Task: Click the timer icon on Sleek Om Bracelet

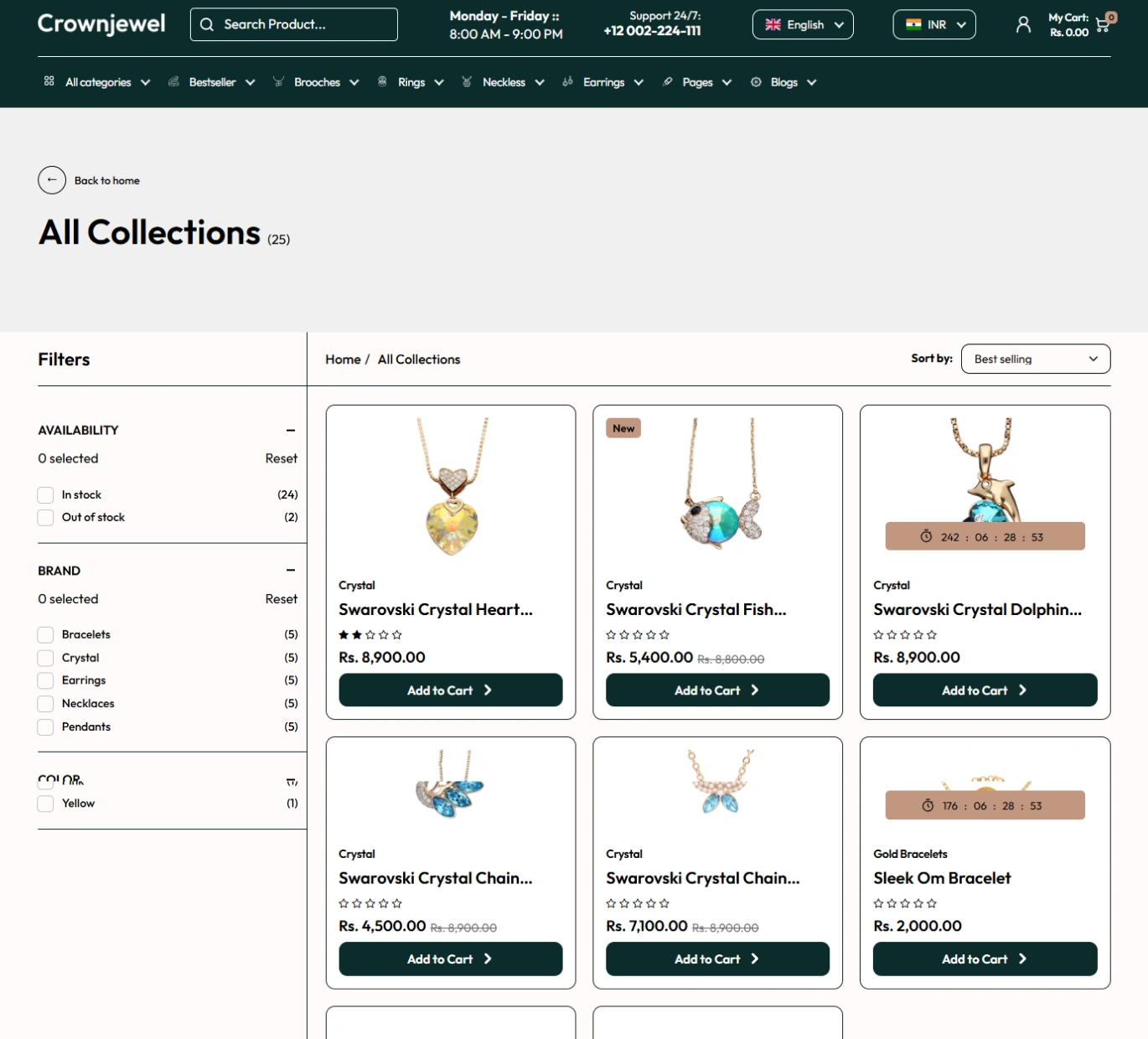Action: tap(928, 805)
